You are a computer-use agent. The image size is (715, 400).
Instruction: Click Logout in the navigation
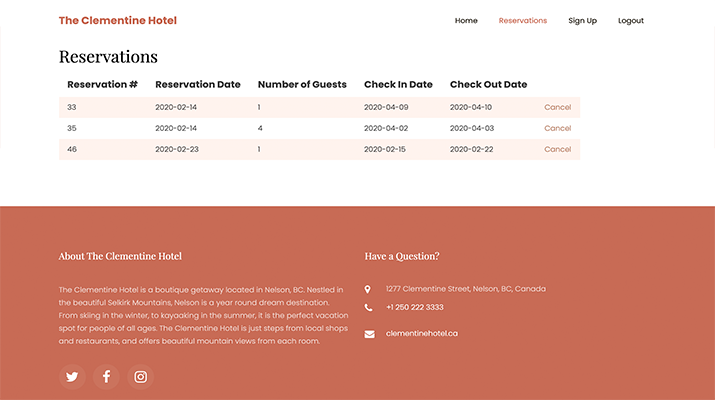click(630, 20)
